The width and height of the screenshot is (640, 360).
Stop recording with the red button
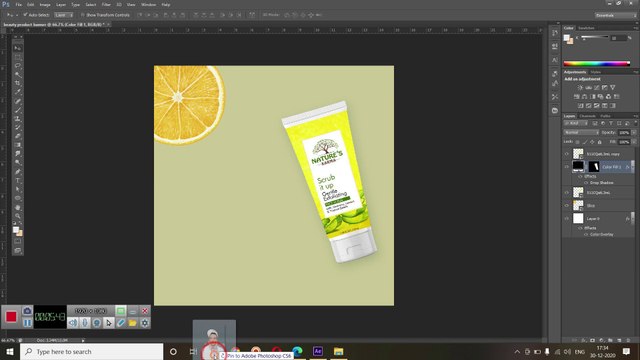pyautogui.click(x=11, y=317)
